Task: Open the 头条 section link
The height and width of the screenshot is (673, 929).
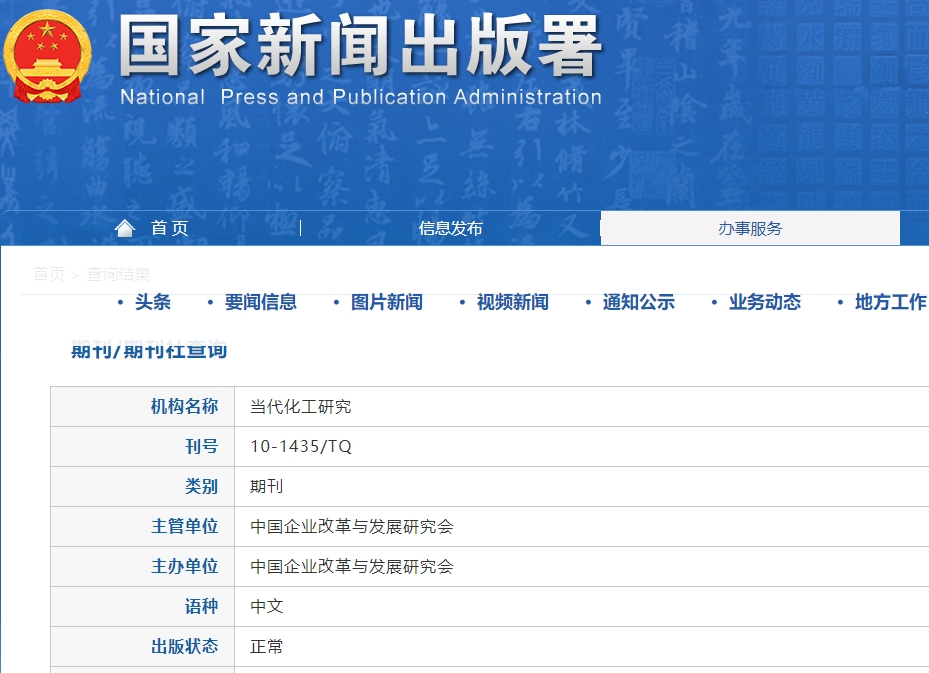Action: coord(153,302)
